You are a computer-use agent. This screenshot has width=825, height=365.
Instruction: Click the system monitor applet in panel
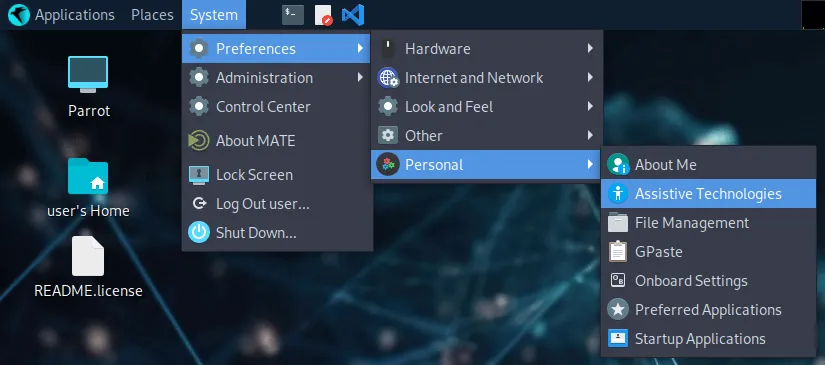coord(813,15)
